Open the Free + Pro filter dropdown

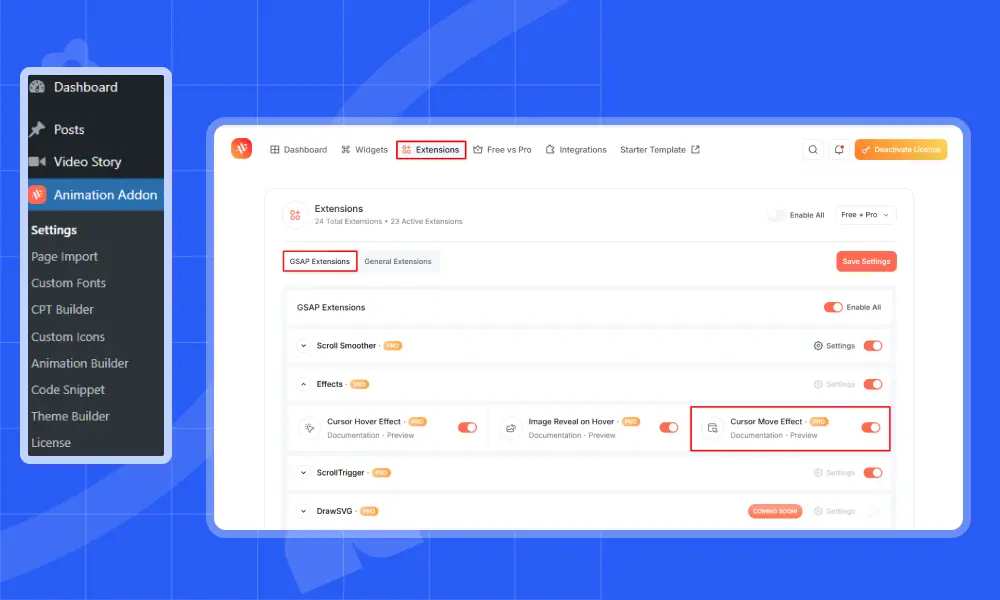[865, 215]
